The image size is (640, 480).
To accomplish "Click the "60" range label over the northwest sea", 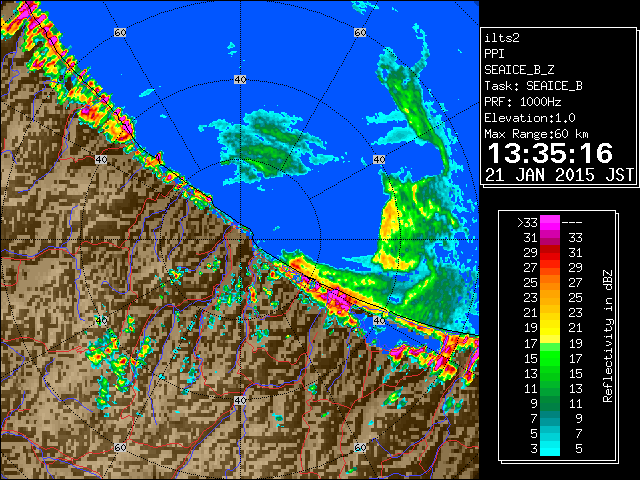I will pos(120,32).
